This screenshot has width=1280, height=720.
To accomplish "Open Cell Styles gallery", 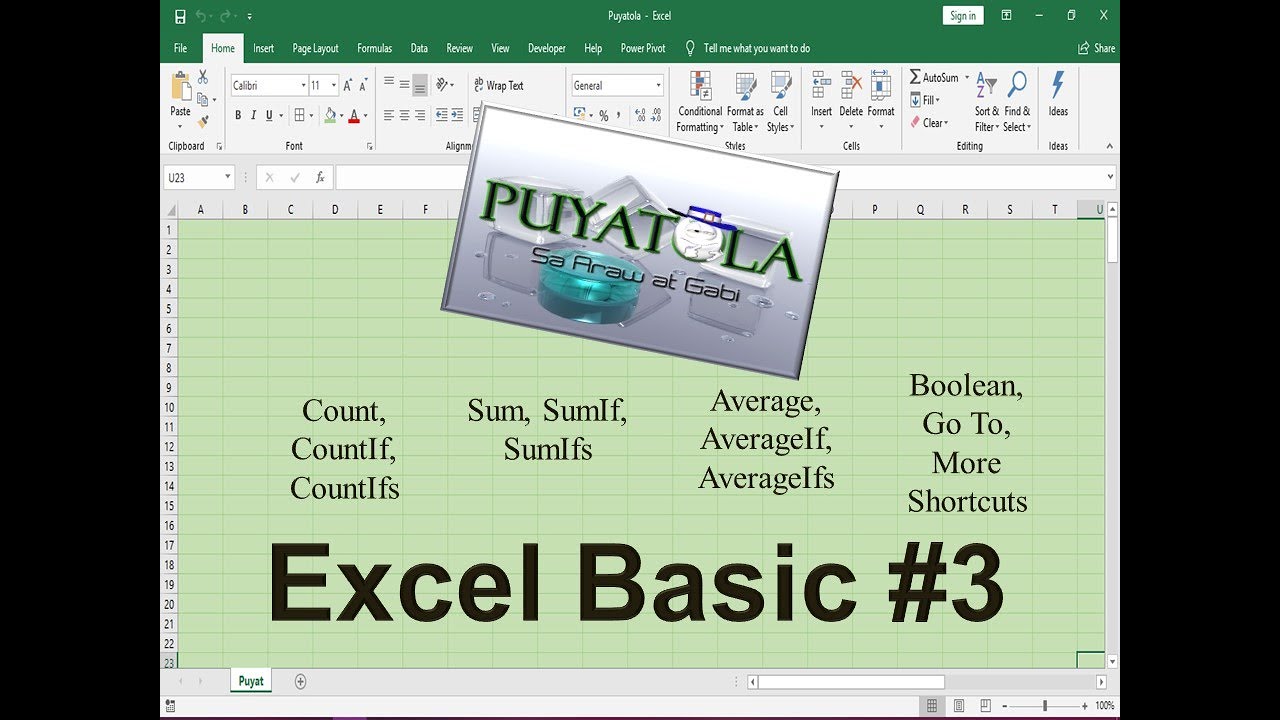I will [780, 102].
